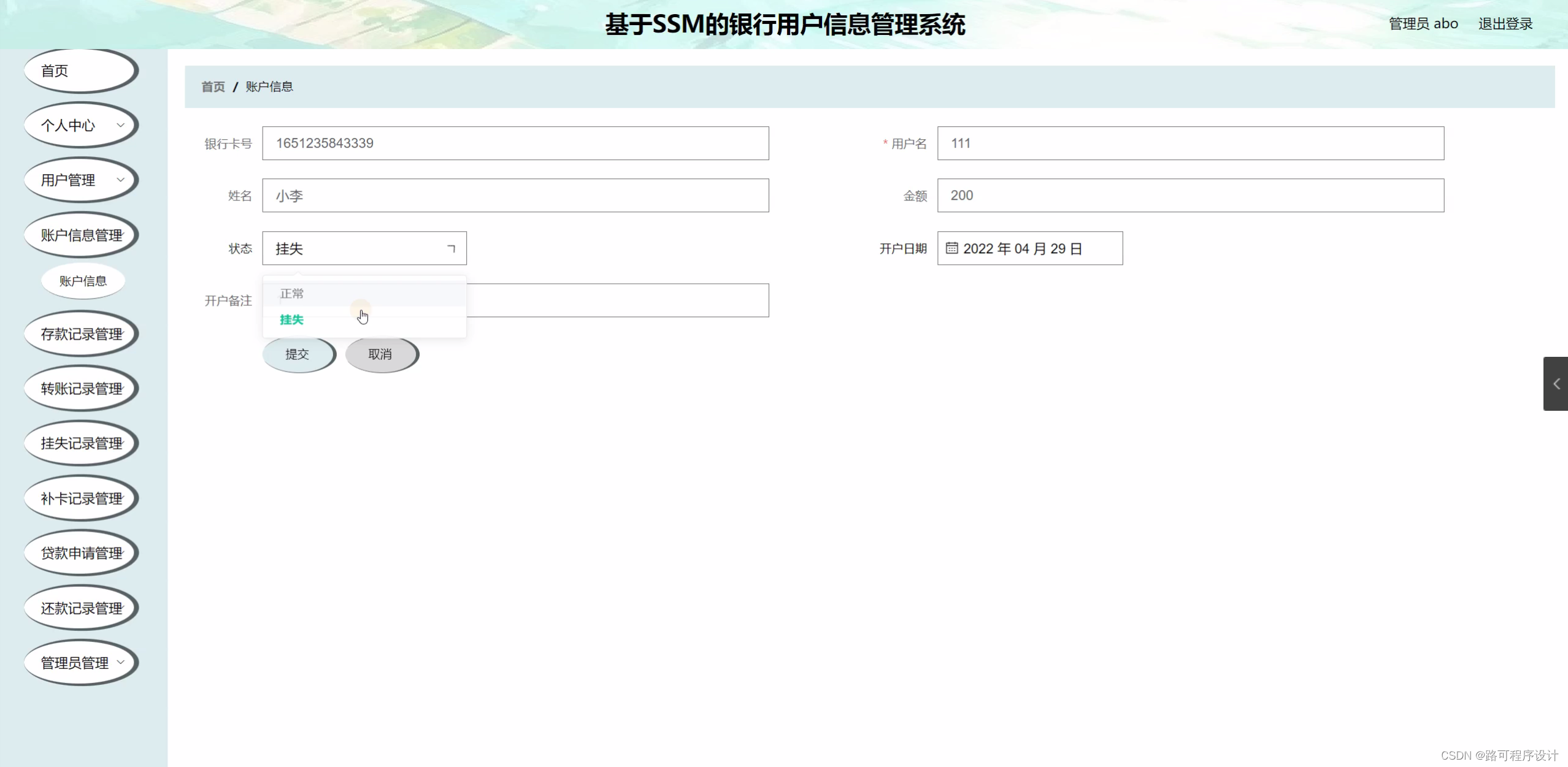
Task: Open the calendar icon in 开户日期 field
Action: click(951, 248)
